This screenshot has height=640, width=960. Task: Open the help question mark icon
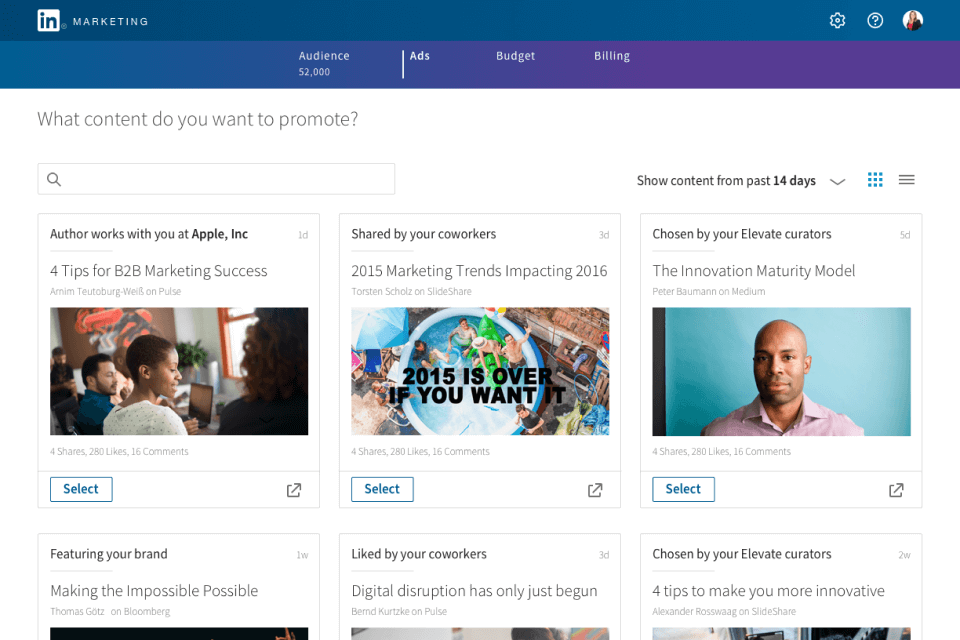click(875, 20)
